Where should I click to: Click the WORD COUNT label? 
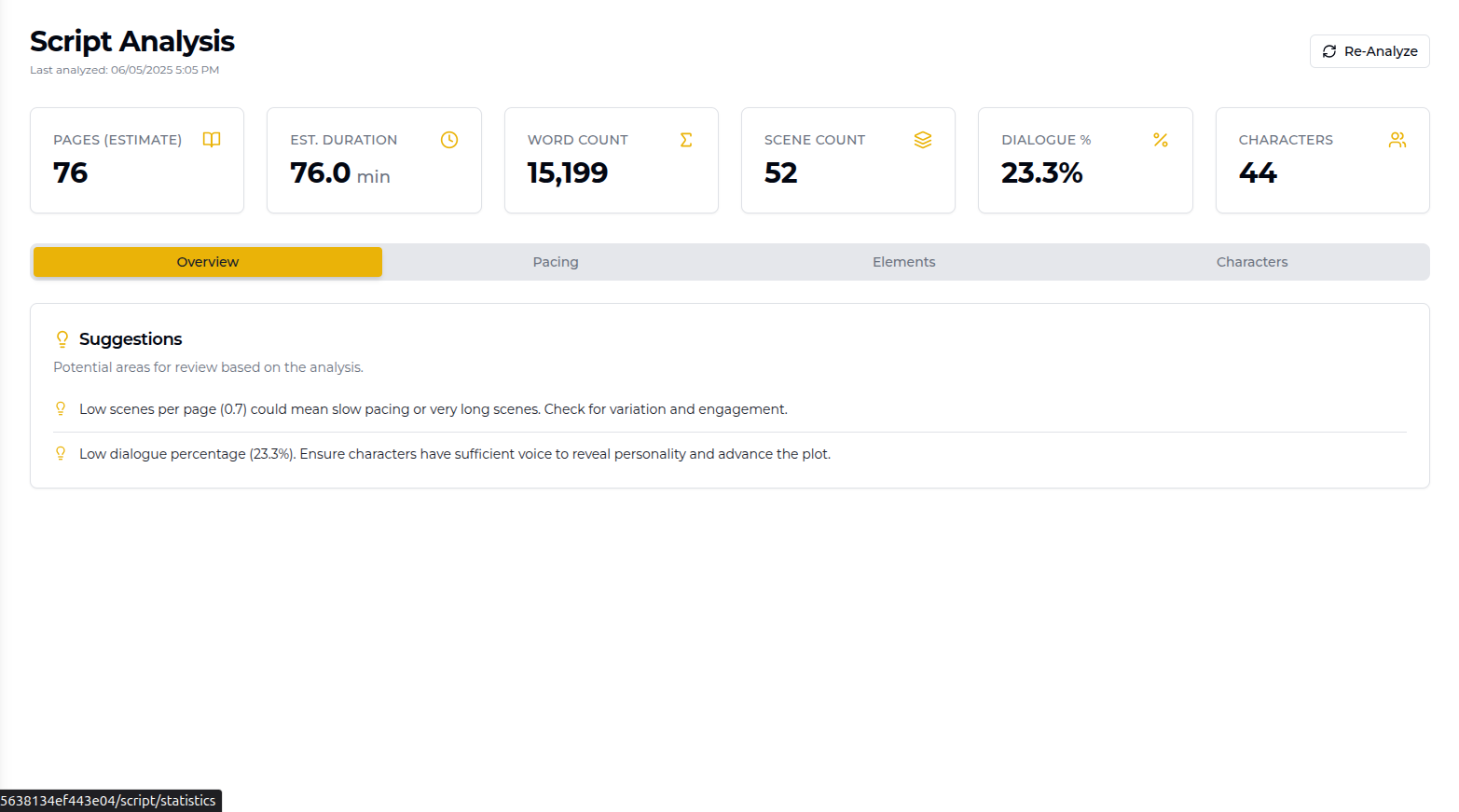click(578, 140)
